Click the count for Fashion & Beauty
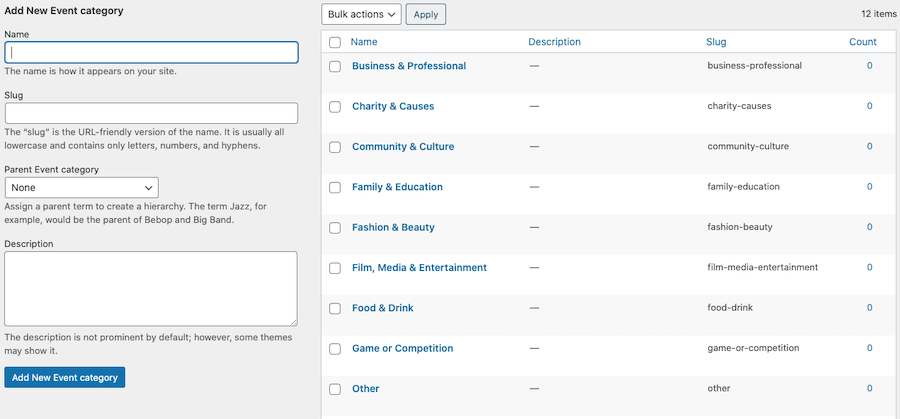Image resolution: width=900 pixels, height=419 pixels. pos(870,227)
